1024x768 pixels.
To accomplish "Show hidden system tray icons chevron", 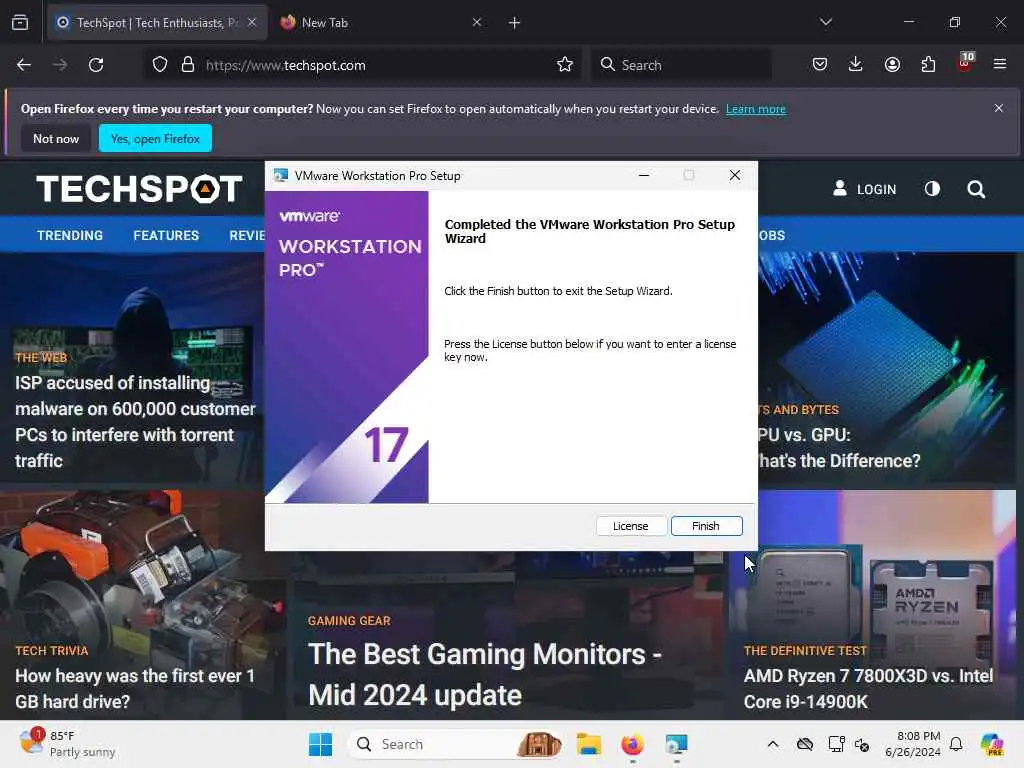I will click(x=773, y=744).
